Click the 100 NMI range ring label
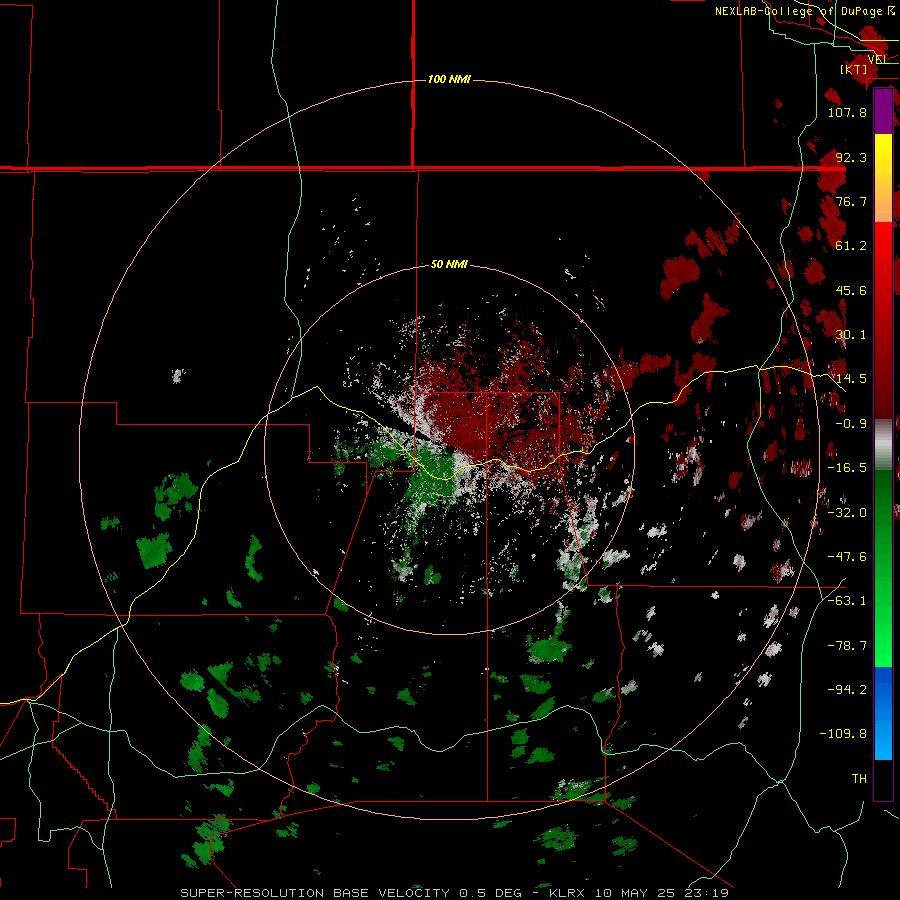Viewport: 900px width, 900px height. (x=449, y=79)
